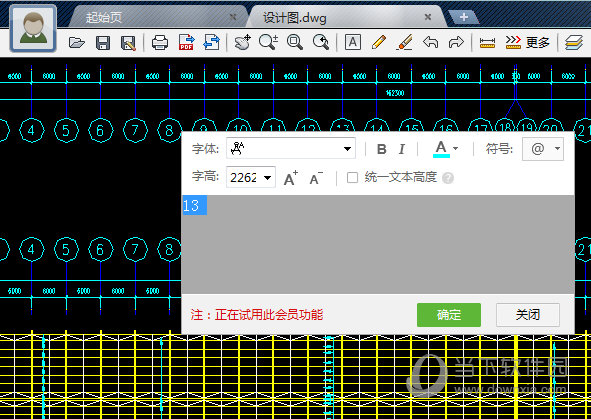Toggle Bold formatting
This screenshot has height=419, width=591.
[381, 149]
